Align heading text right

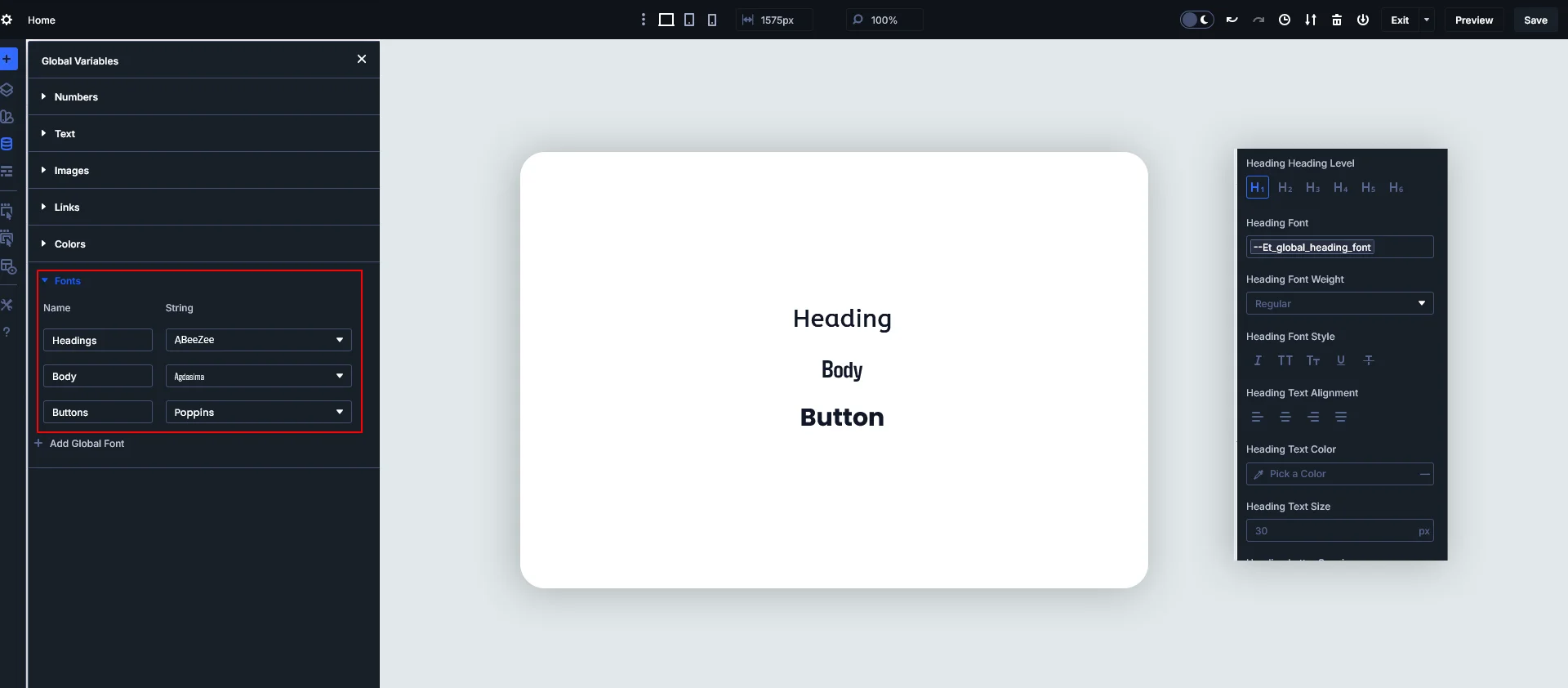pos(1313,417)
